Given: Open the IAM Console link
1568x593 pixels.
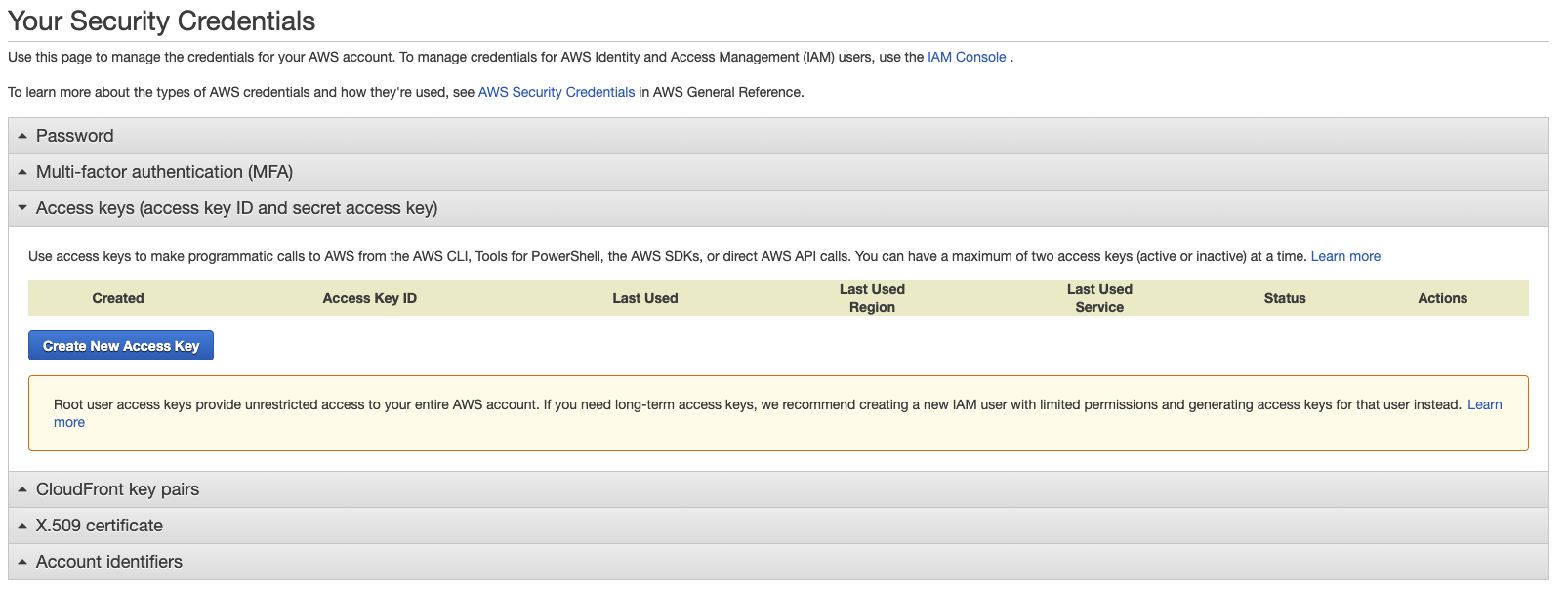Looking at the screenshot, I should pyautogui.click(x=967, y=57).
